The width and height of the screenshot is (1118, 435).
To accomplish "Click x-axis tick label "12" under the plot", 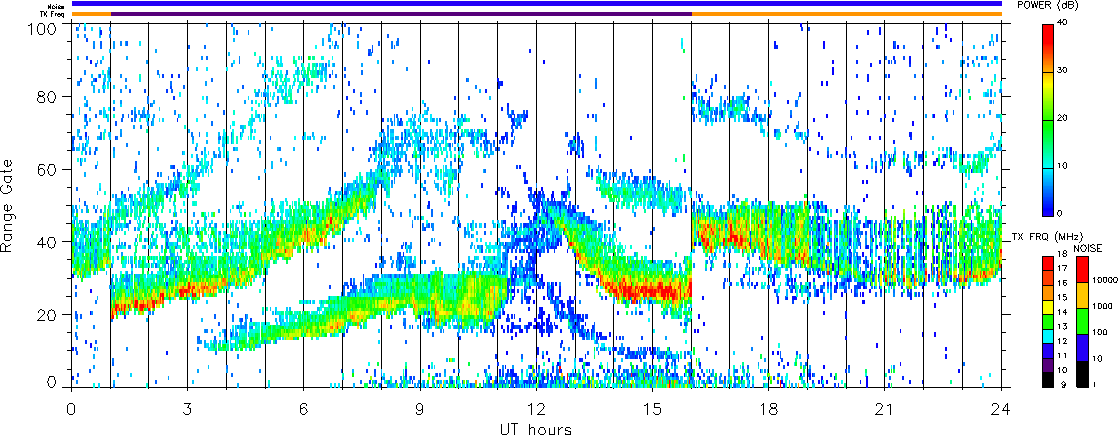I will point(536,408).
